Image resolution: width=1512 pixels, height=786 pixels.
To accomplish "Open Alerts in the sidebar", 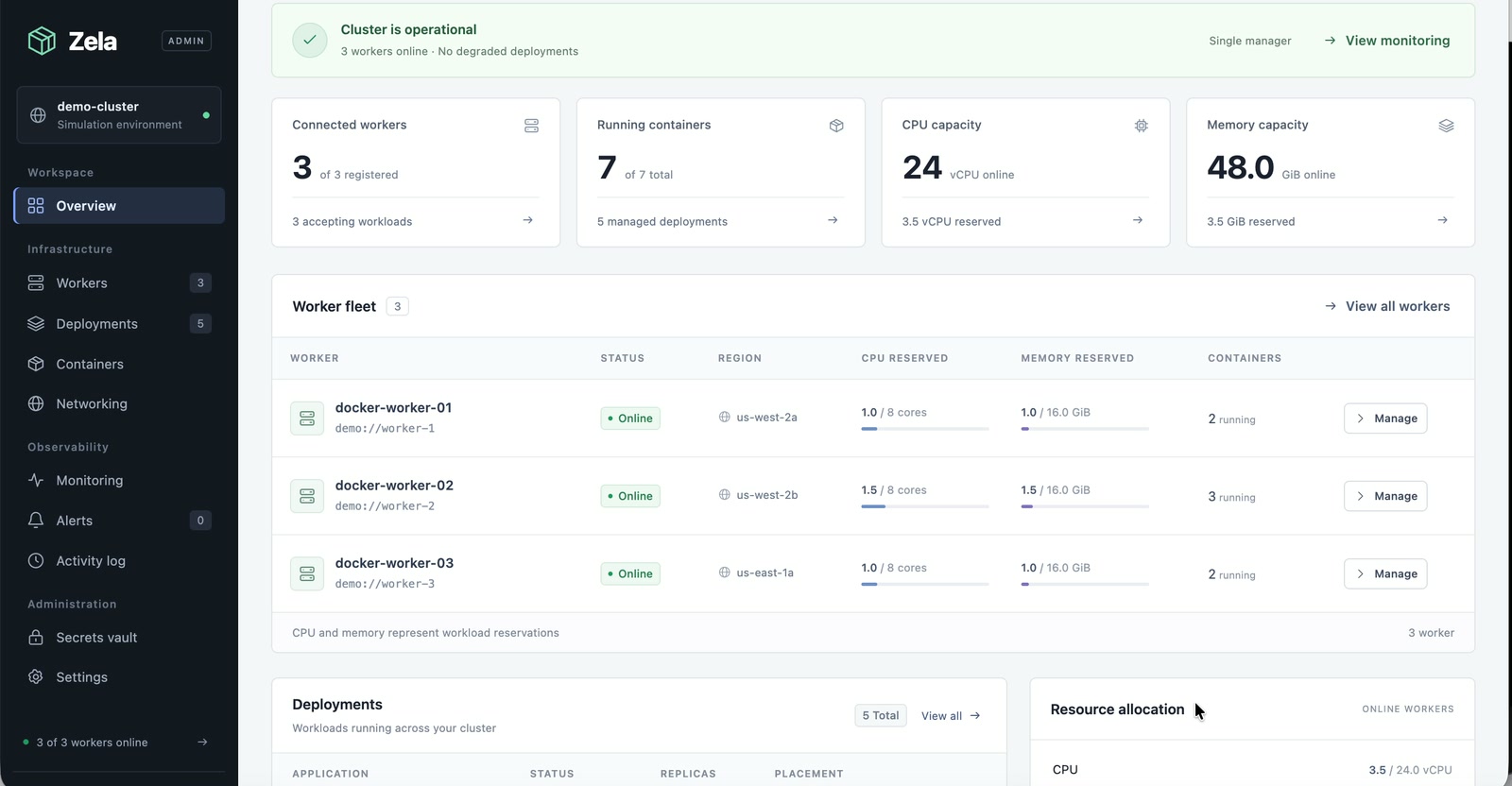I will (x=119, y=521).
